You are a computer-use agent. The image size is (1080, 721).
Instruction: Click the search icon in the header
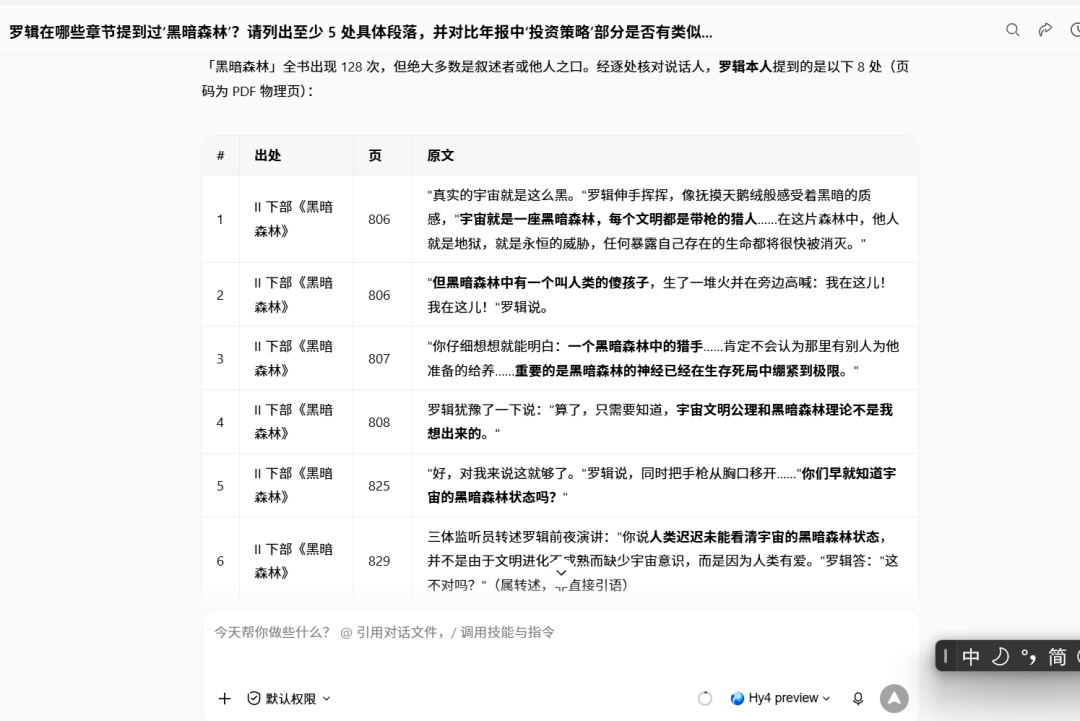tap(1012, 30)
